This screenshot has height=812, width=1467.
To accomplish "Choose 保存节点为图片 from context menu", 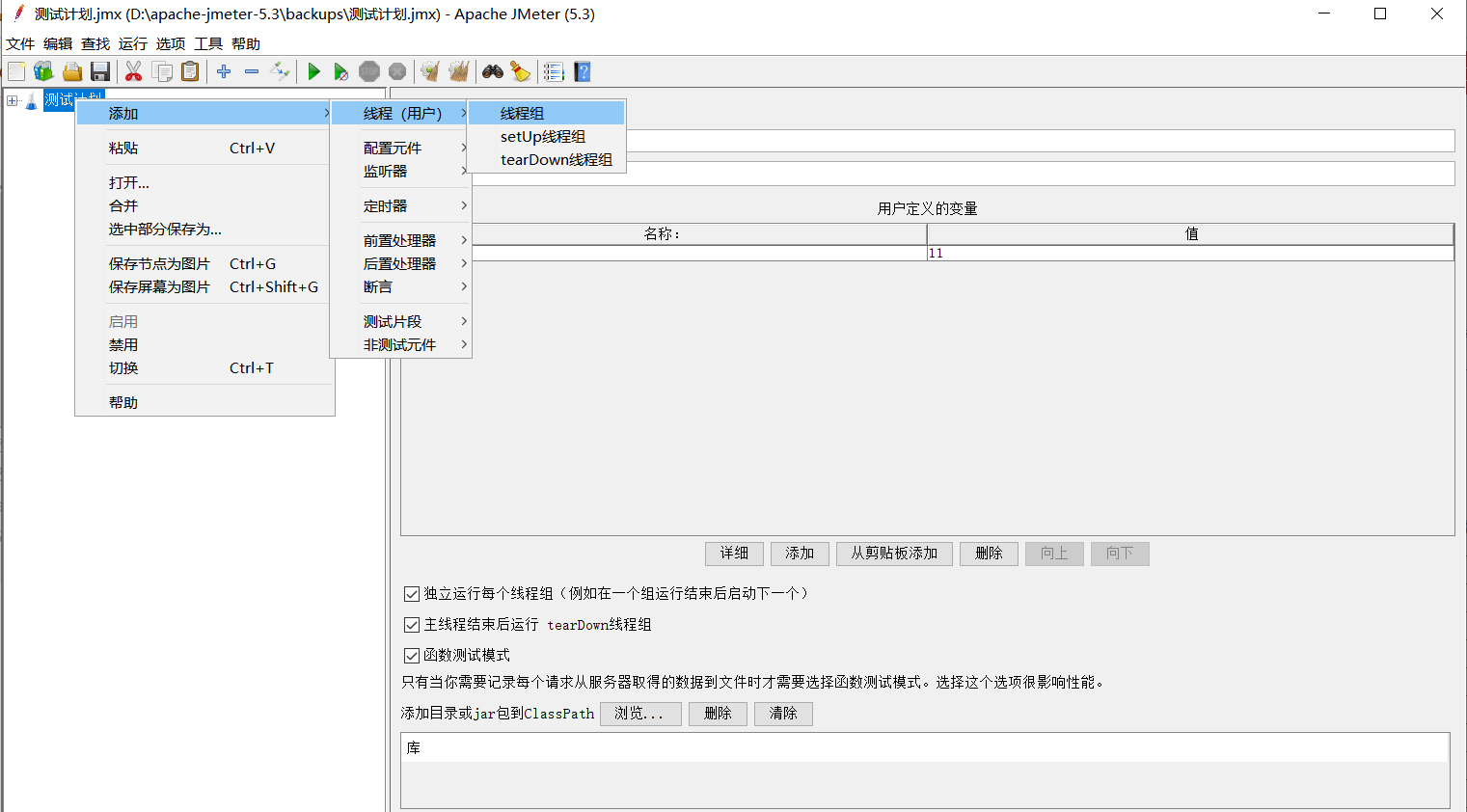I will click(204, 263).
